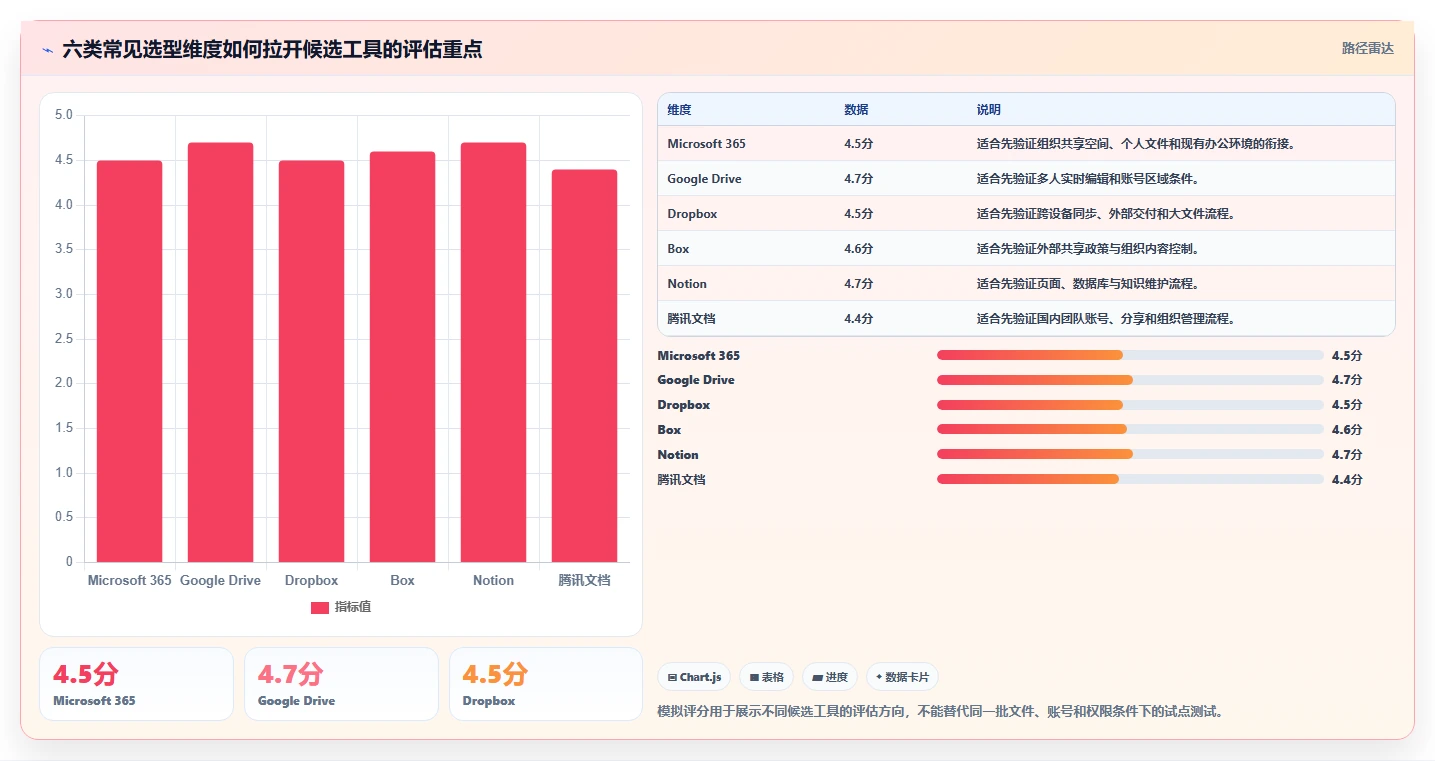1435x761 pixels.
Task: Click the 腾讯文档 bar in chart
Action: coord(584,366)
